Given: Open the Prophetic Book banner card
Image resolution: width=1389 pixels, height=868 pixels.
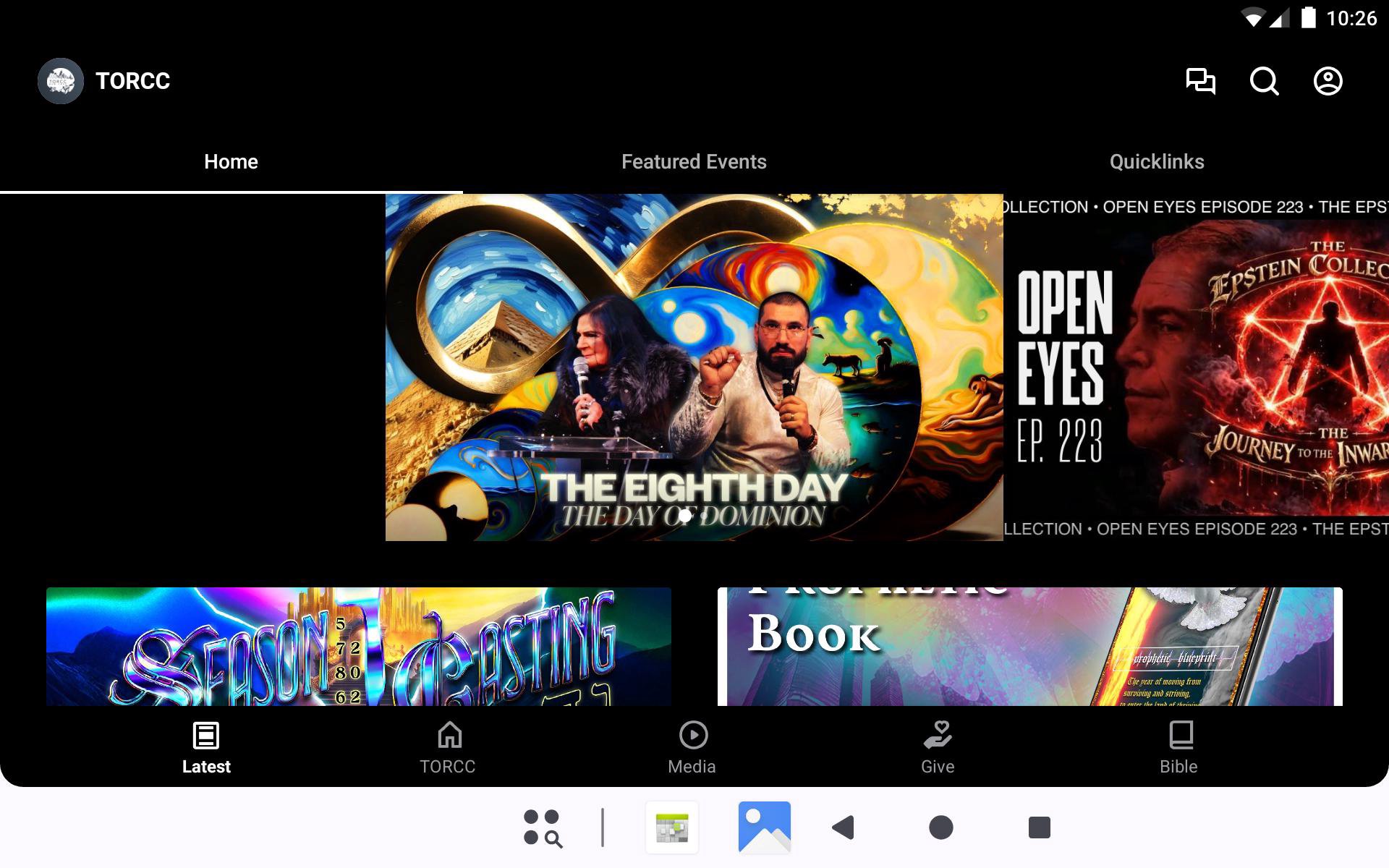Looking at the screenshot, I should click(1029, 647).
